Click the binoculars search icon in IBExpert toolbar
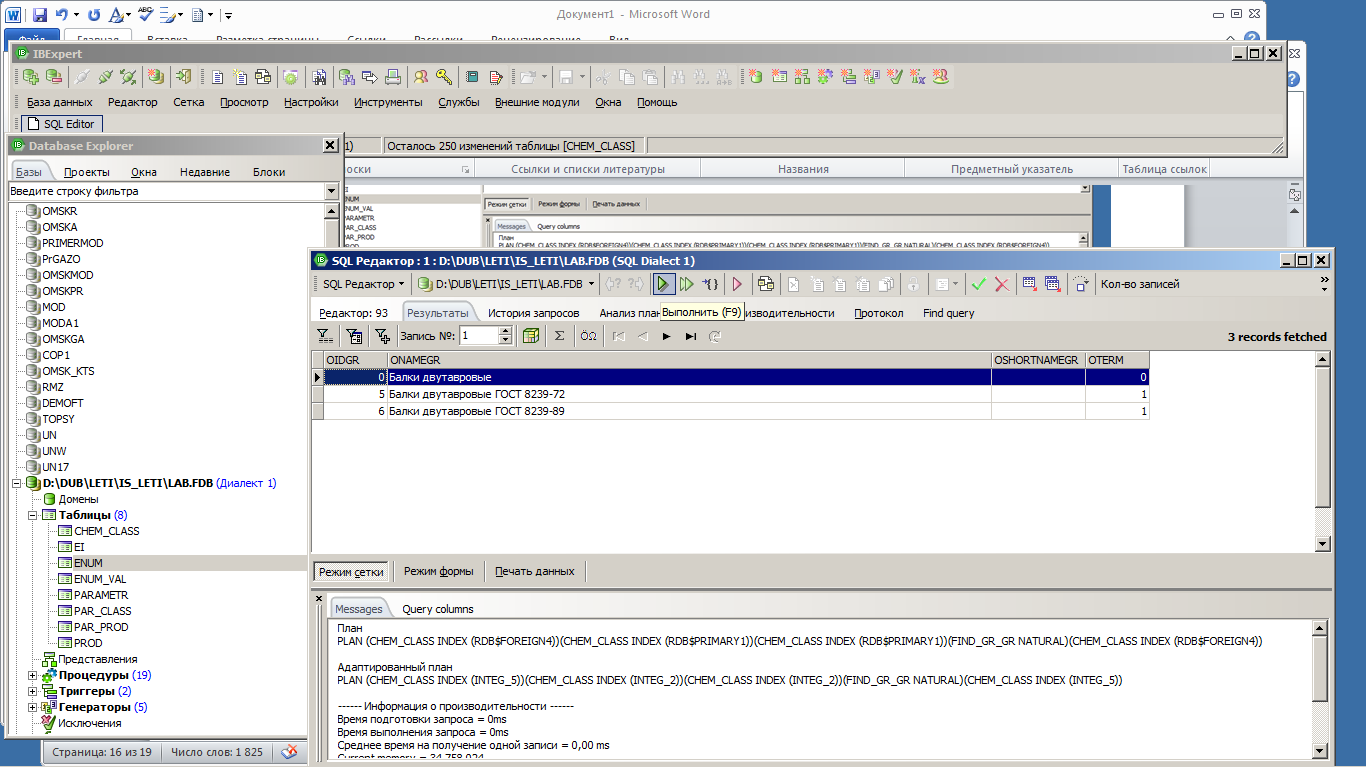1366x768 pixels. click(x=319, y=76)
